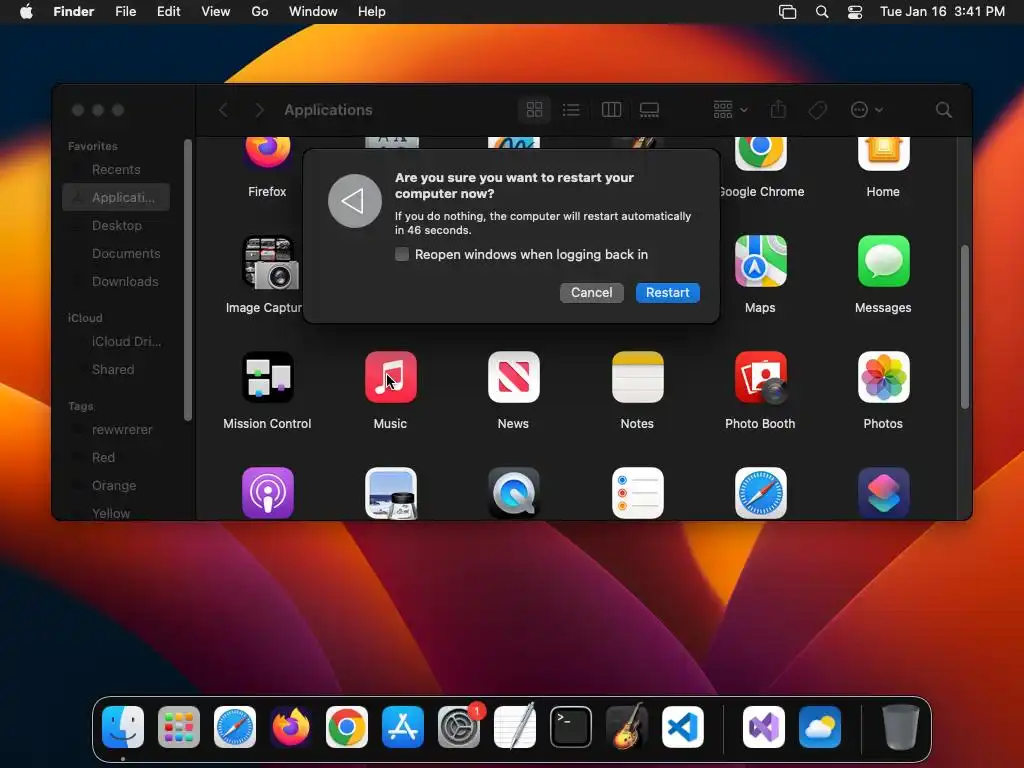Image resolution: width=1024 pixels, height=768 pixels.
Task: Open the Finder menu in menu bar
Action: click(74, 12)
